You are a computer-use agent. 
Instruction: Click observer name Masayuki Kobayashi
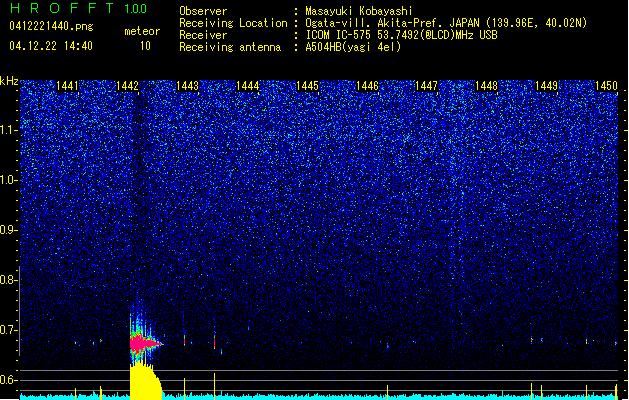pos(358,11)
